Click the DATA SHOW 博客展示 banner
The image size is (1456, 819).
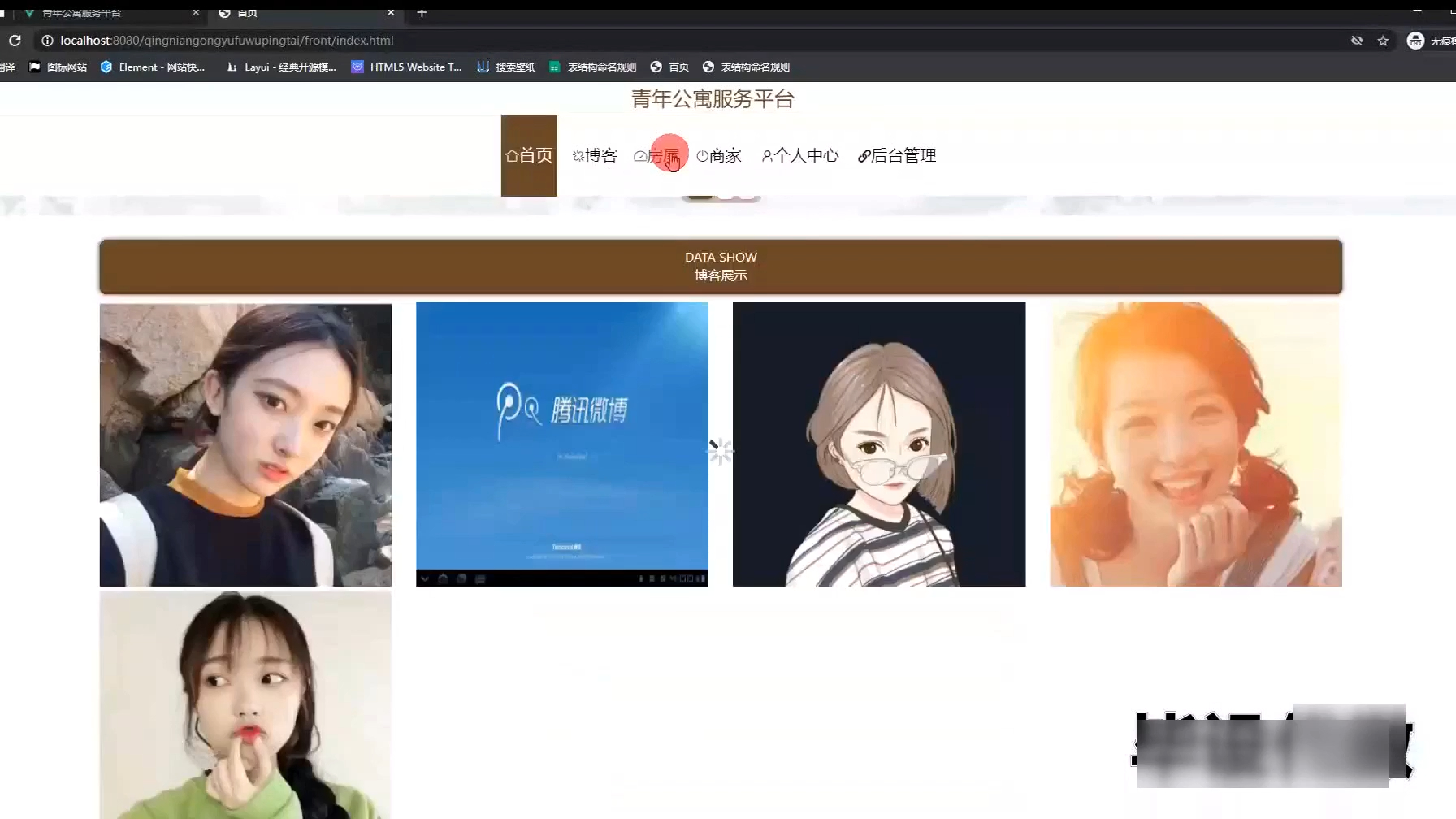(x=721, y=266)
